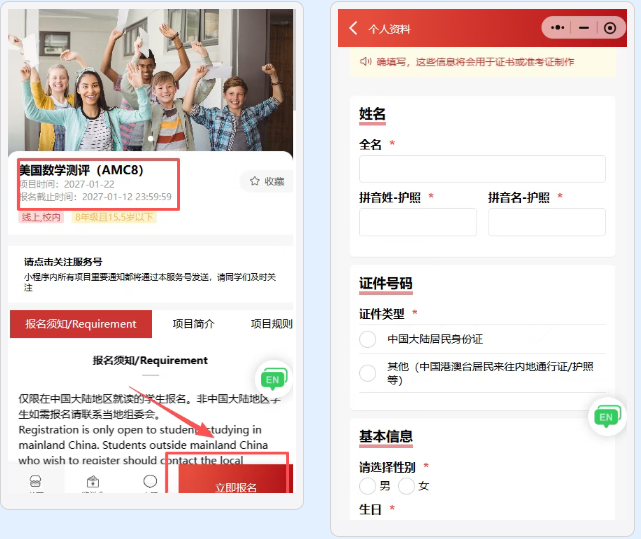Switch to 项目简介 tab
Screen dimensions: 641x539
tap(193, 324)
